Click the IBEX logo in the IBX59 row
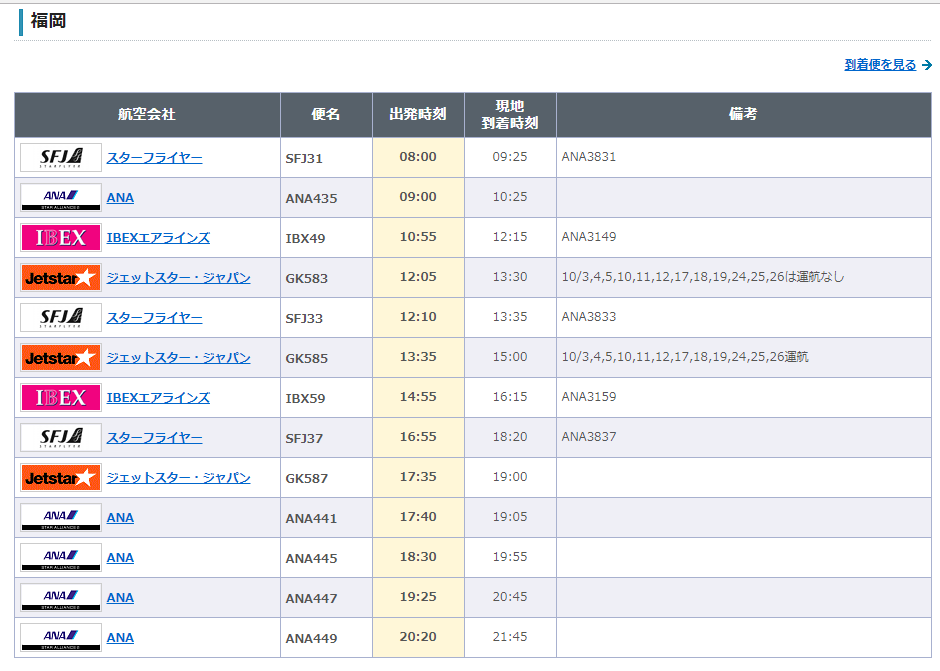The image size is (940, 671). 61,398
